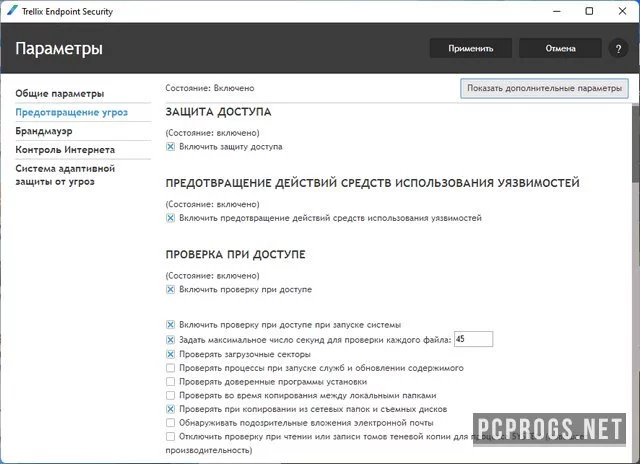Click Отмена button
Viewport: 640px width, 464px height.
pos(560,48)
